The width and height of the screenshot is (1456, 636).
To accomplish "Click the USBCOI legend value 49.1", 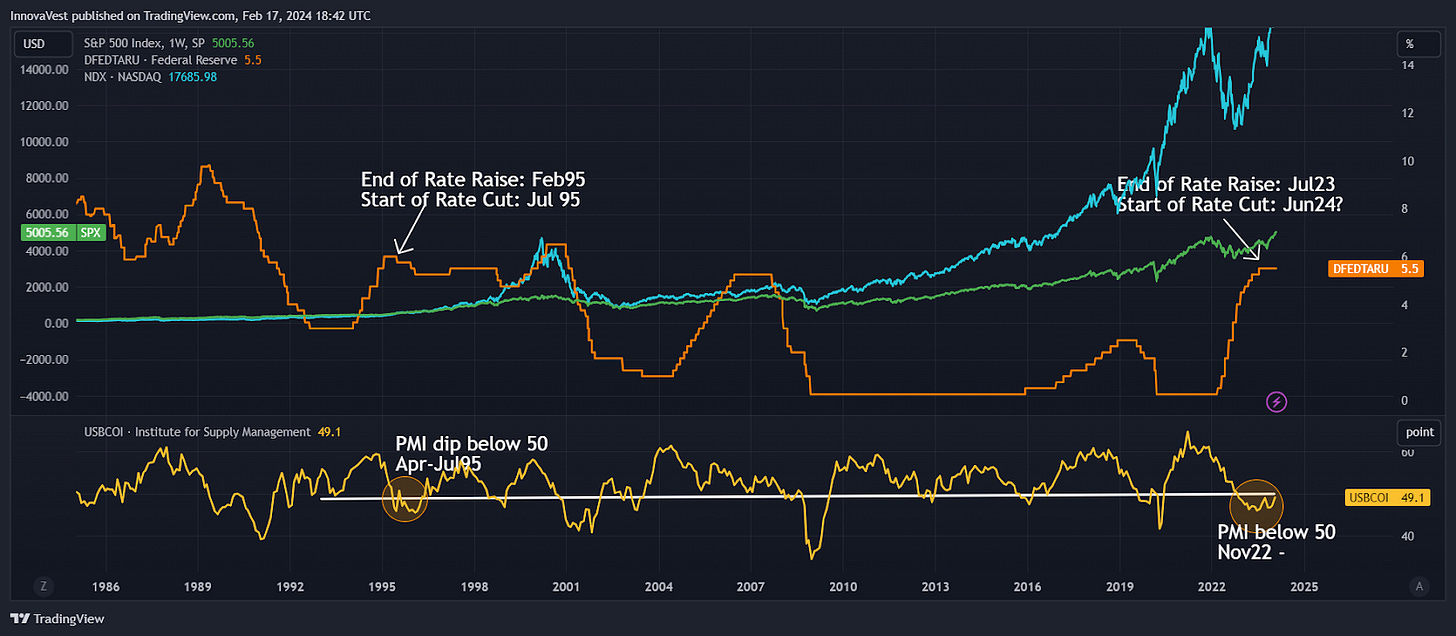I will click(331, 432).
